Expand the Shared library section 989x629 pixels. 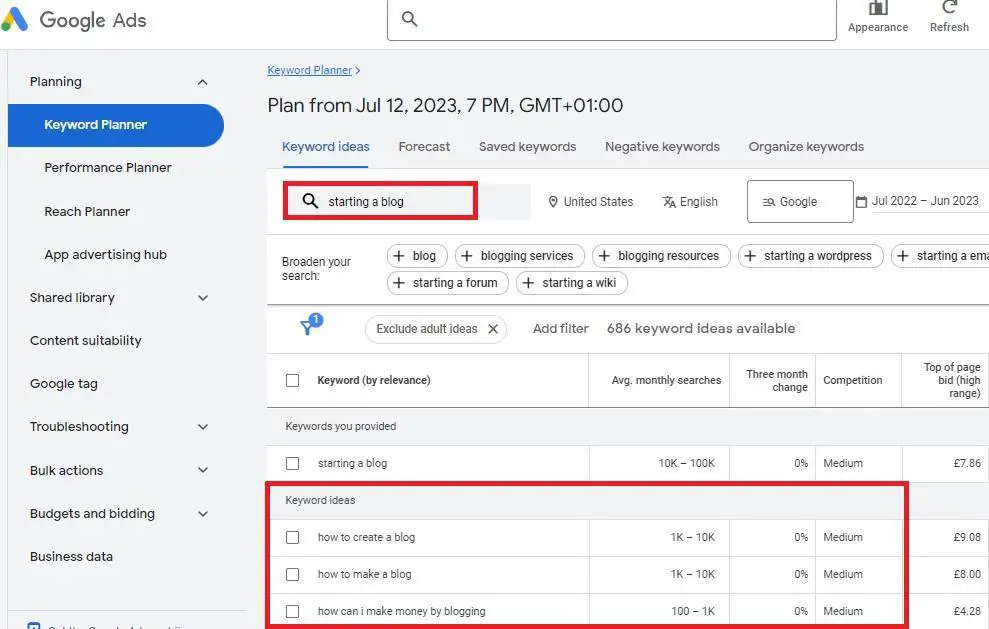pyautogui.click(x=202, y=298)
